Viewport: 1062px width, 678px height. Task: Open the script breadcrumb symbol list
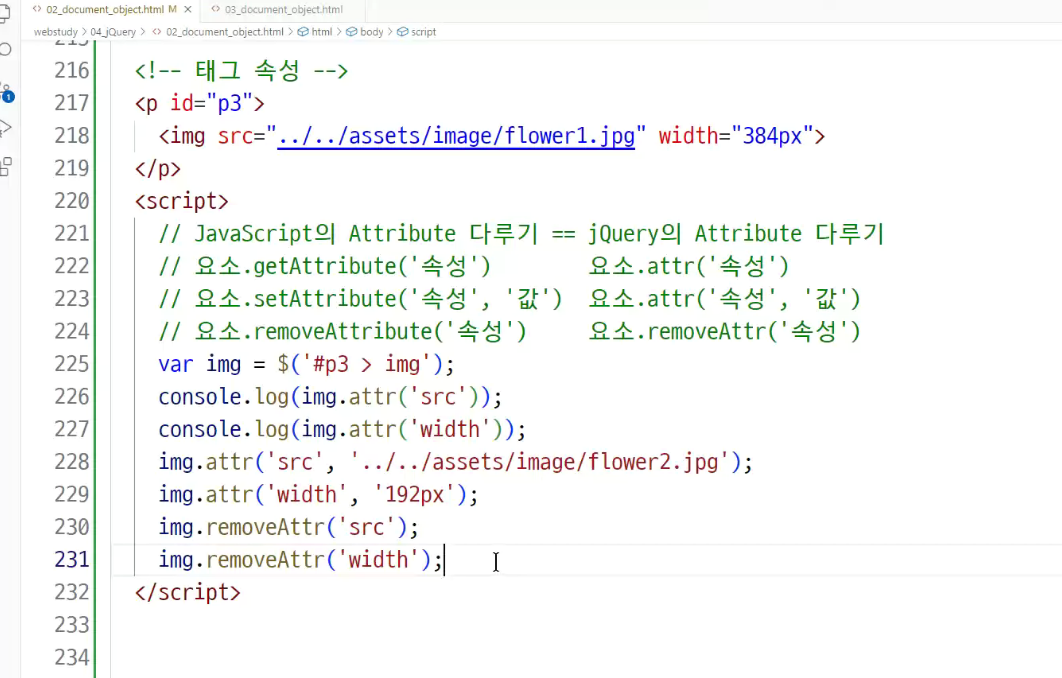423,32
